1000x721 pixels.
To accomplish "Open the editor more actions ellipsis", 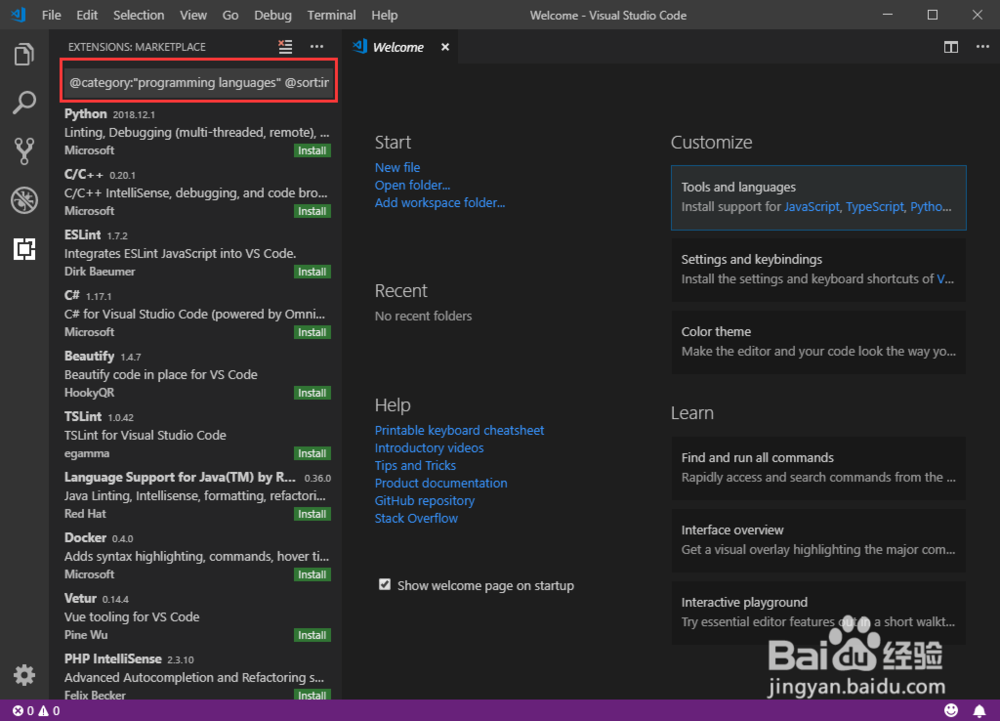I will pos(982,47).
